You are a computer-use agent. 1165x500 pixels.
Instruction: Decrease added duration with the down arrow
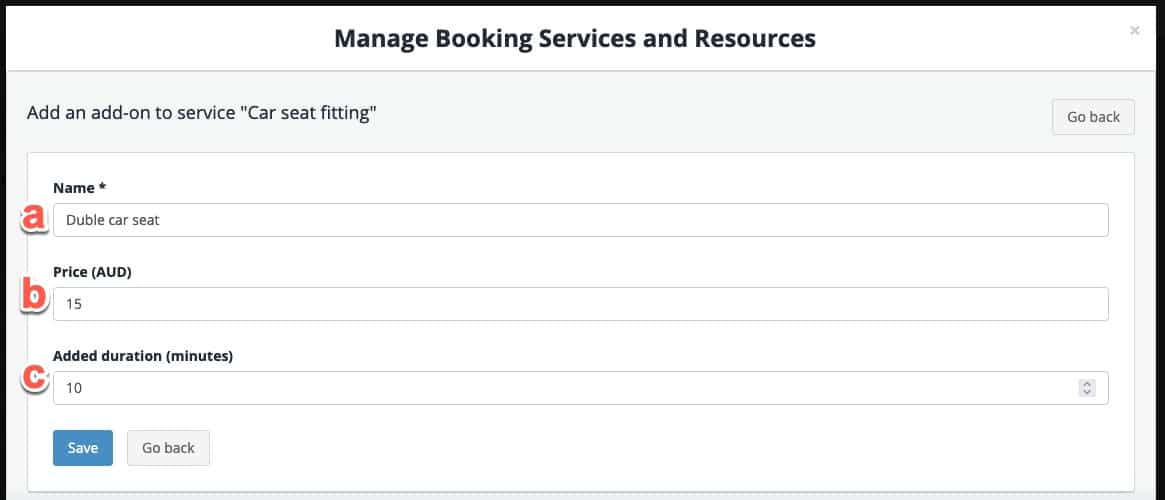coord(1087,392)
